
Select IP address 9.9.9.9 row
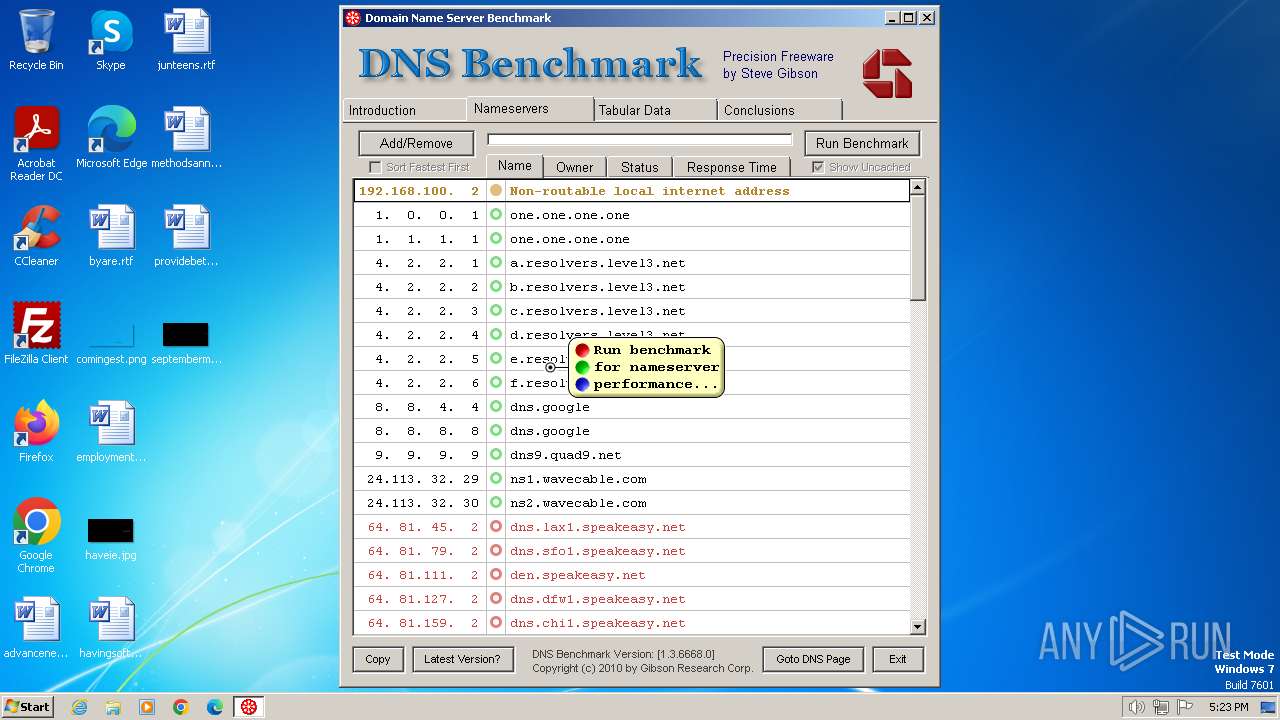632,455
